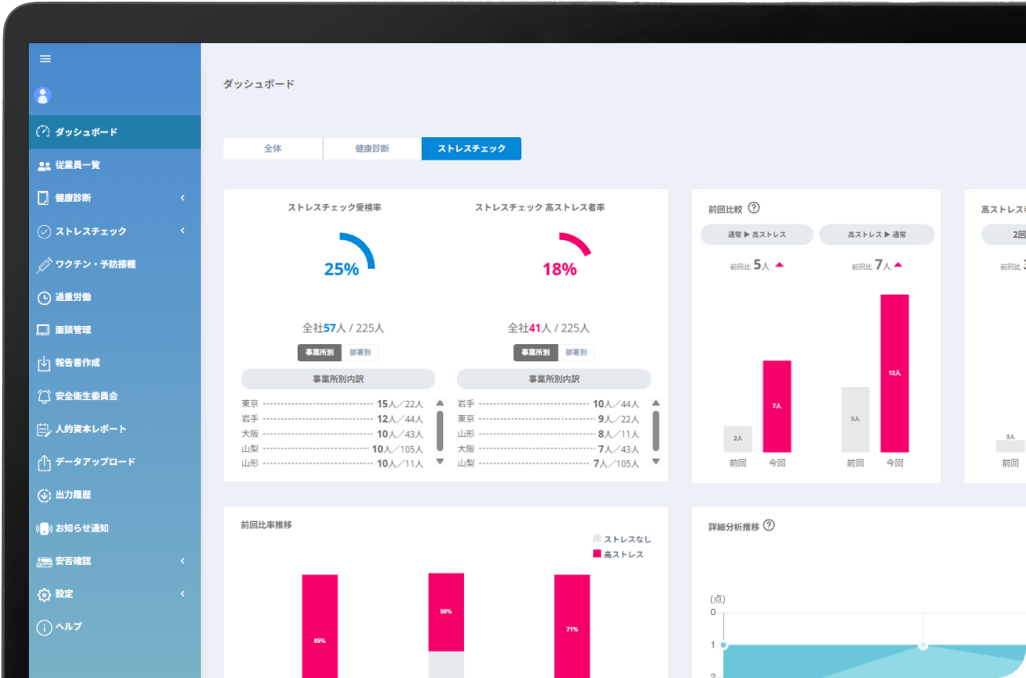The height and width of the screenshot is (678, 1026).
Task: Switch to the 全体 tab
Action: [273, 149]
